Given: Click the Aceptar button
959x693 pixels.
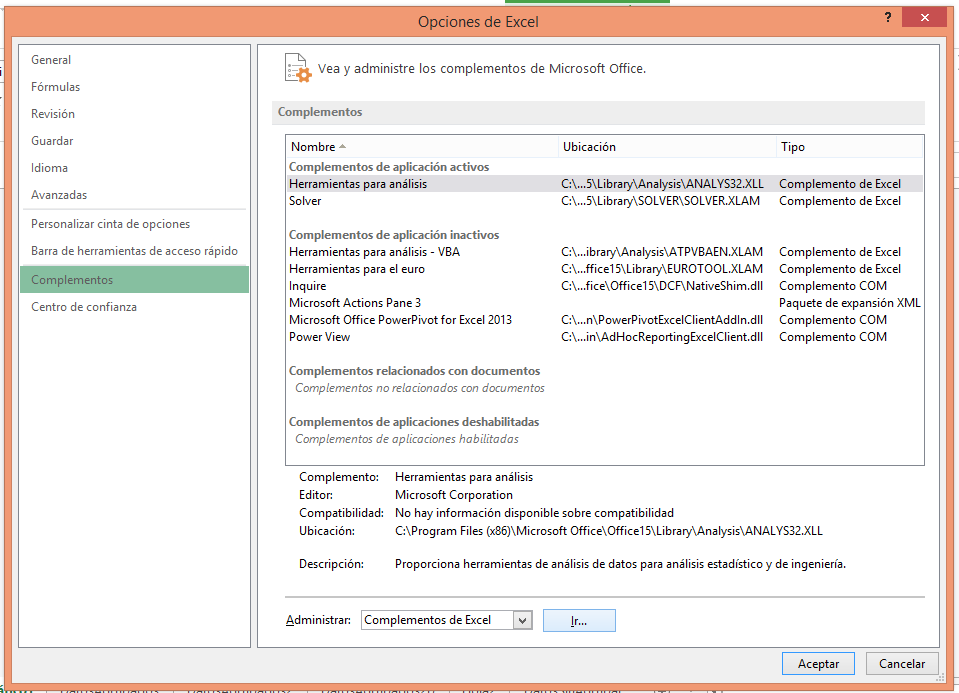Looking at the screenshot, I should (x=818, y=663).
